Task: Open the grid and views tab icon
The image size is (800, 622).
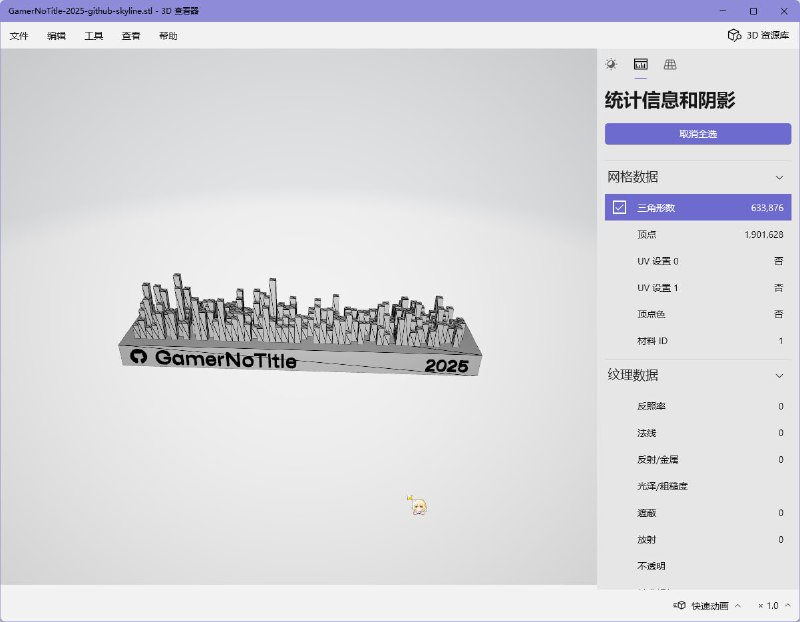Action: pyautogui.click(x=670, y=64)
